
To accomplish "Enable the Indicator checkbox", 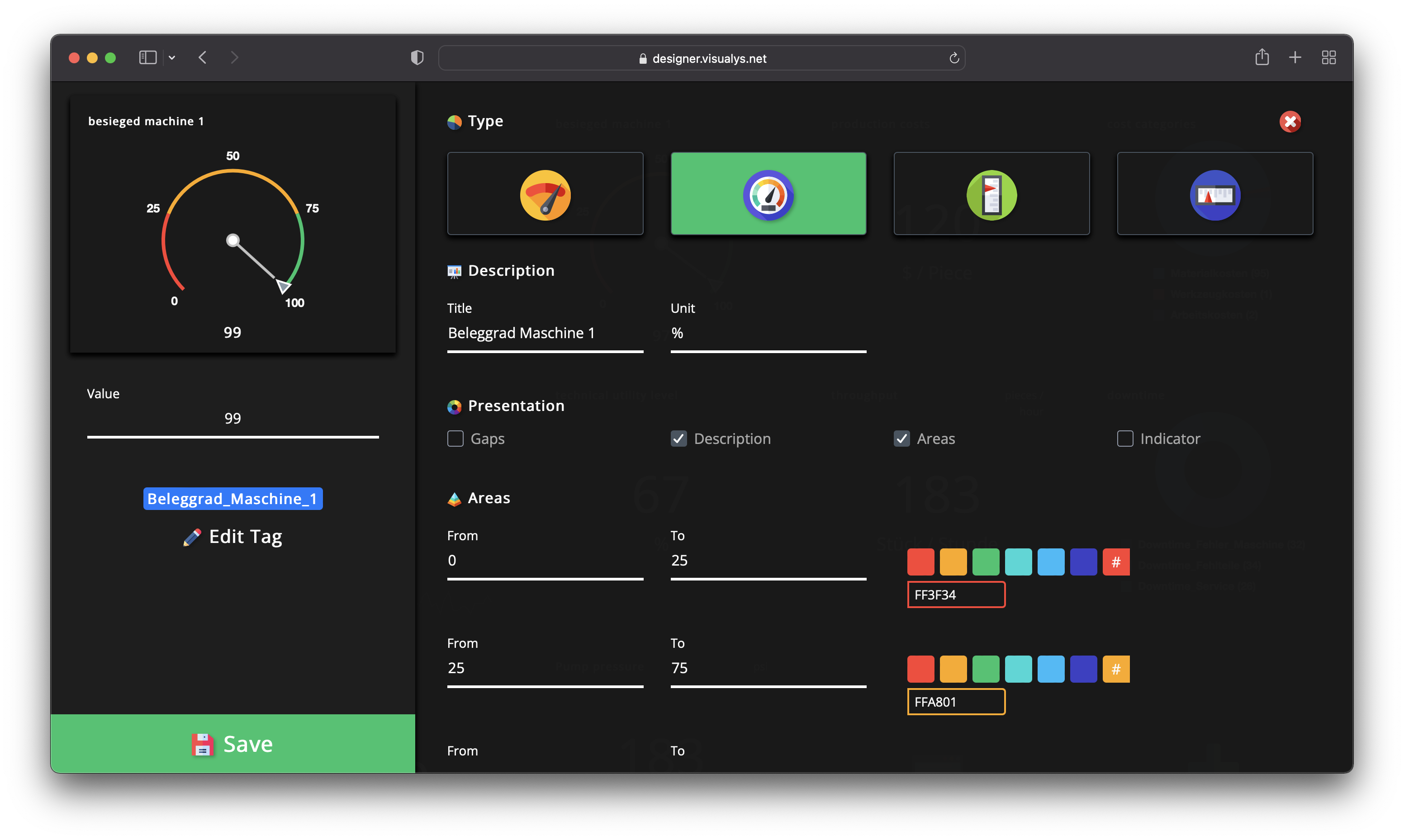I will pyautogui.click(x=1125, y=438).
